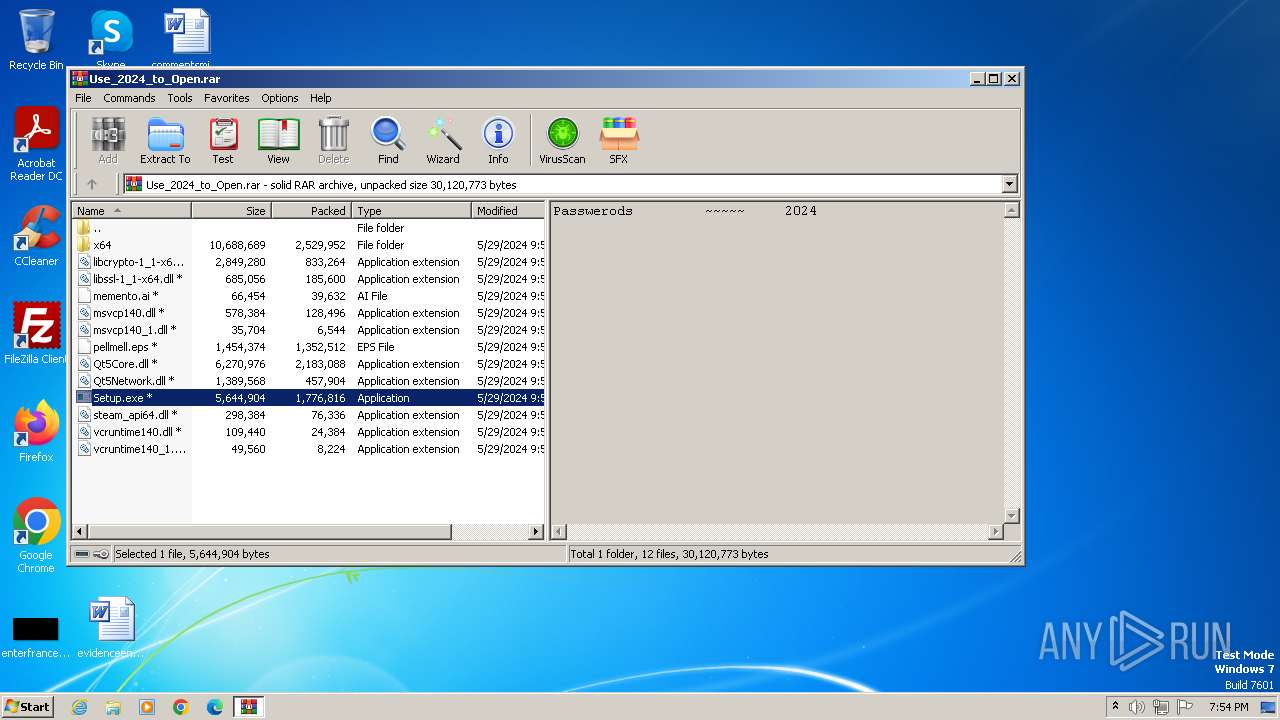This screenshot has width=1280, height=720.
Task: Click the volume tray icon
Action: pos(1137,707)
